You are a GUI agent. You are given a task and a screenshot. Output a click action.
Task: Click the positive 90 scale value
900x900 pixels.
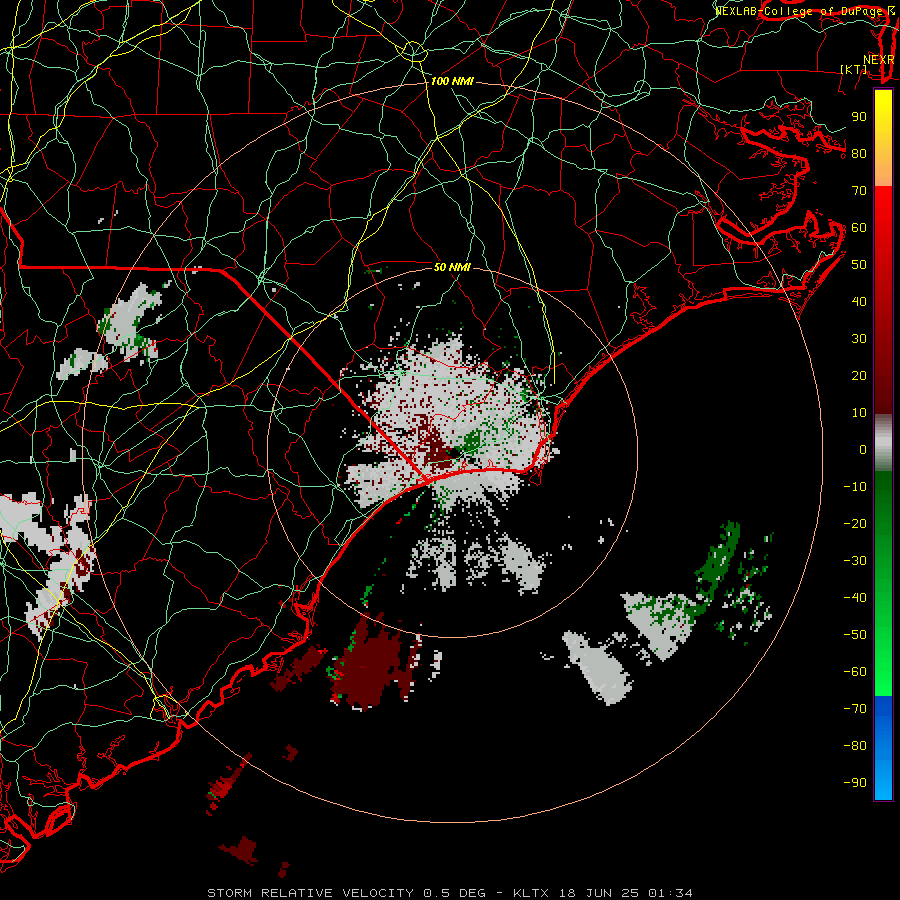pyautogui.click(x=859, y=117)
